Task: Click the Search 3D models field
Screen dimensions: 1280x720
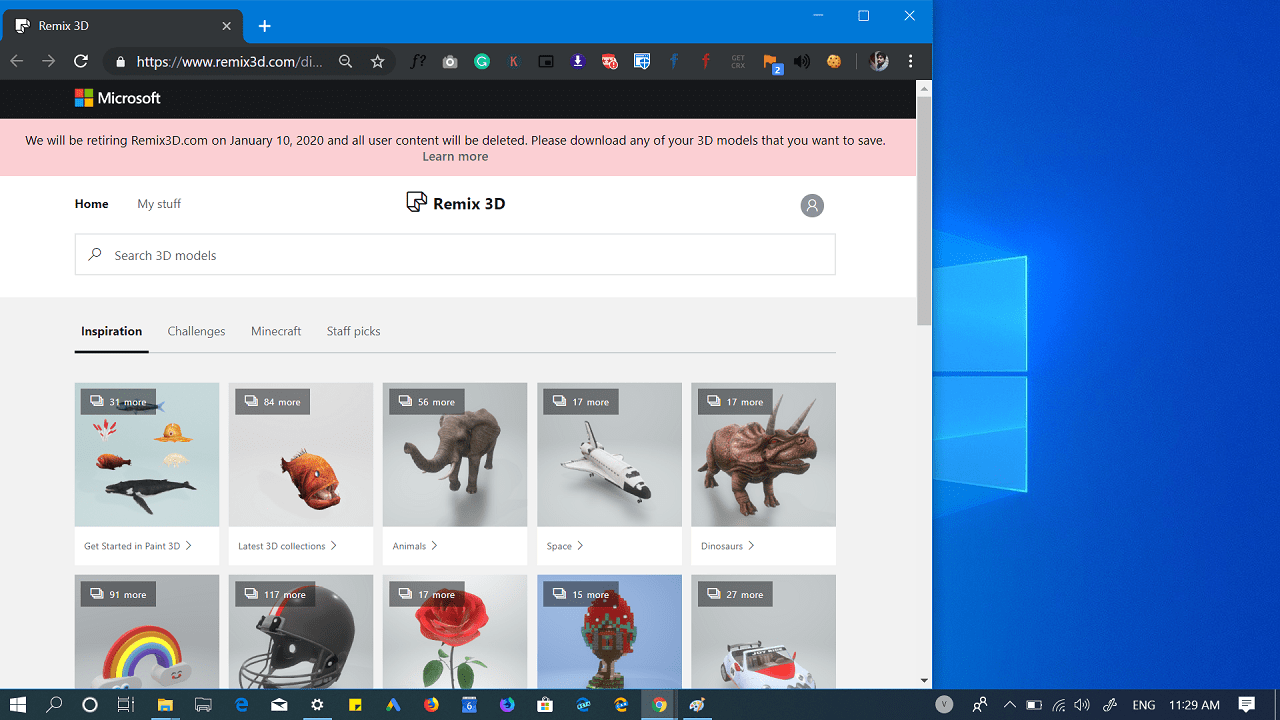Action: tap(455, 255)
